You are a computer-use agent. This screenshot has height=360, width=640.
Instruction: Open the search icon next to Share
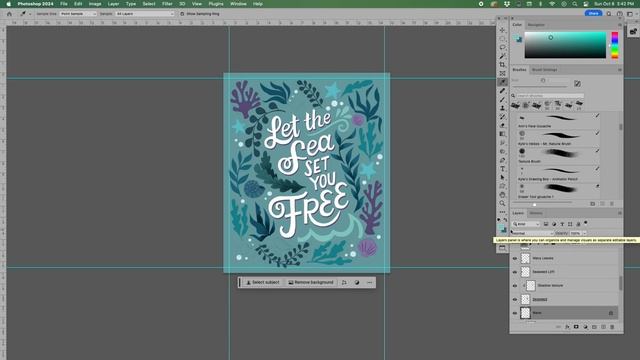(x=609, y=13)
